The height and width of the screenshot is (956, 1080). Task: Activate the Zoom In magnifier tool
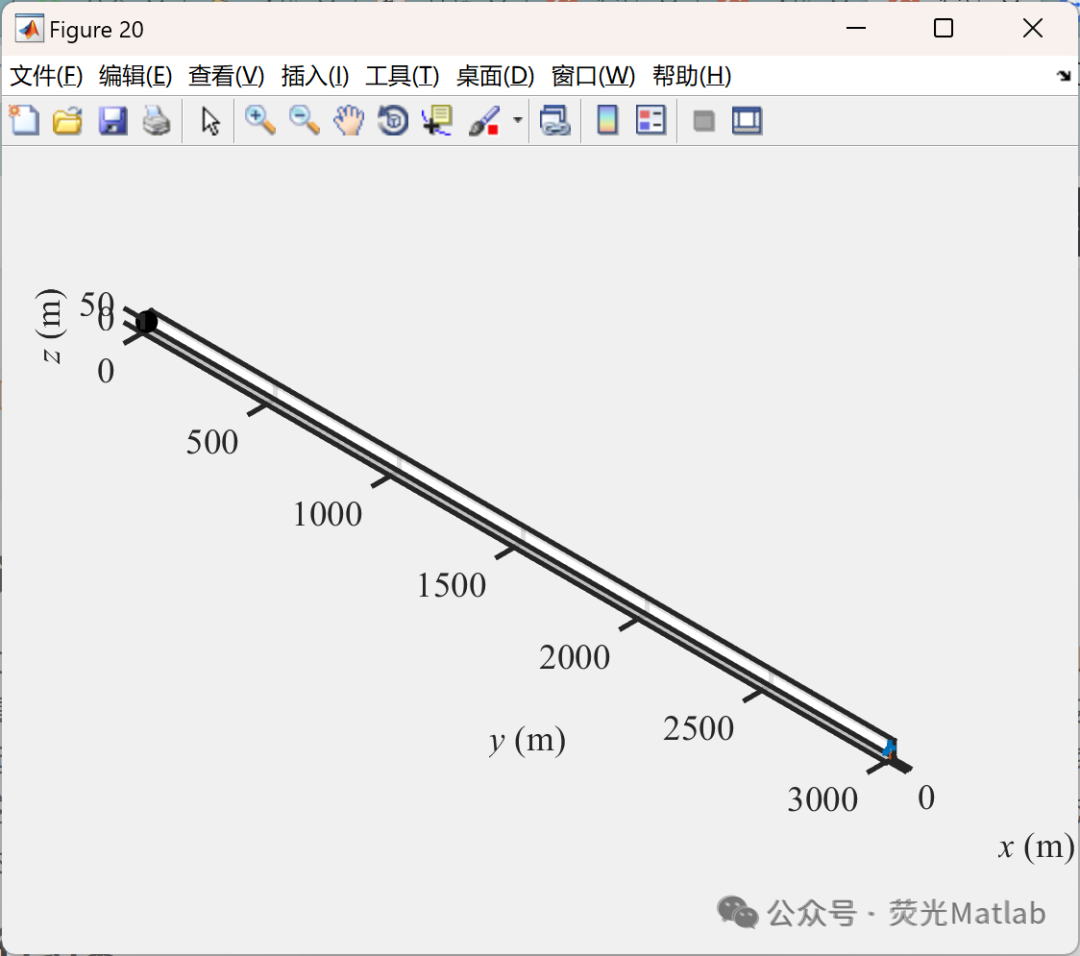click(x=260, y=121)
